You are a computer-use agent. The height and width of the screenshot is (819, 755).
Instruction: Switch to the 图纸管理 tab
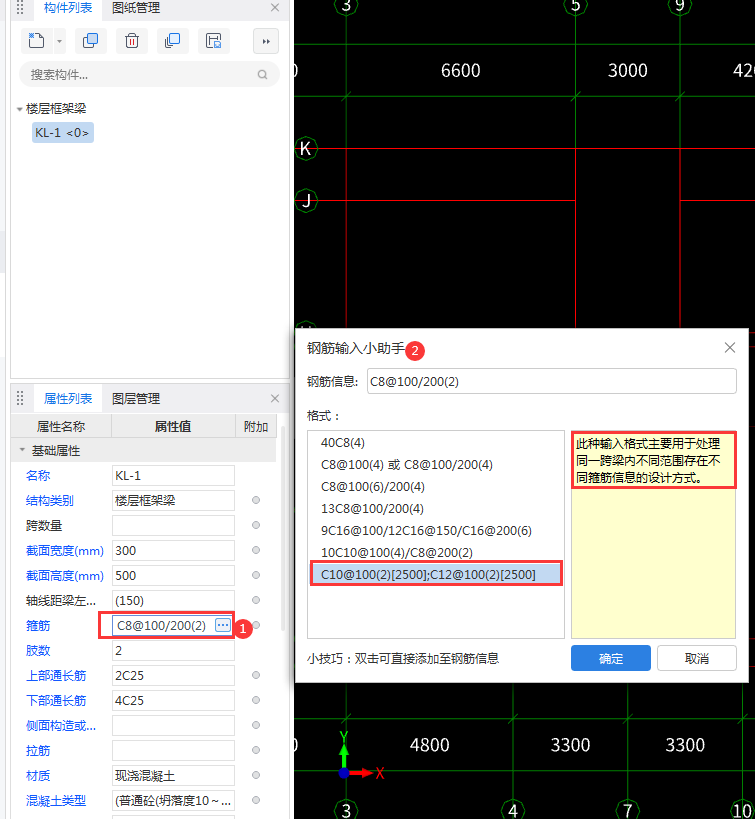[136, 8]
